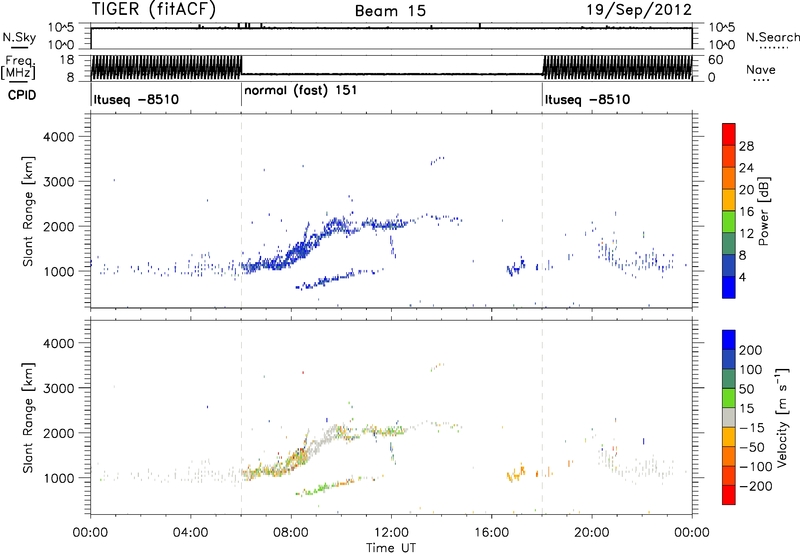The image size is (800, 554).
Task: Pick the Power colorbar segment between 16 and 20
Action: (729, 200)
